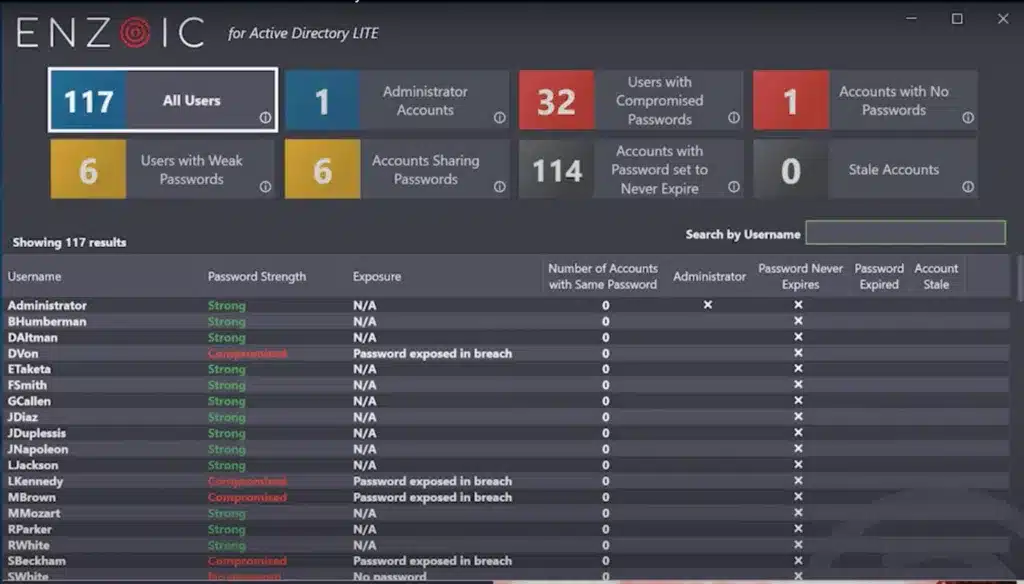Click info icon on Password set to Never Expire tile
1024x584 pixels.
[733, 188]
